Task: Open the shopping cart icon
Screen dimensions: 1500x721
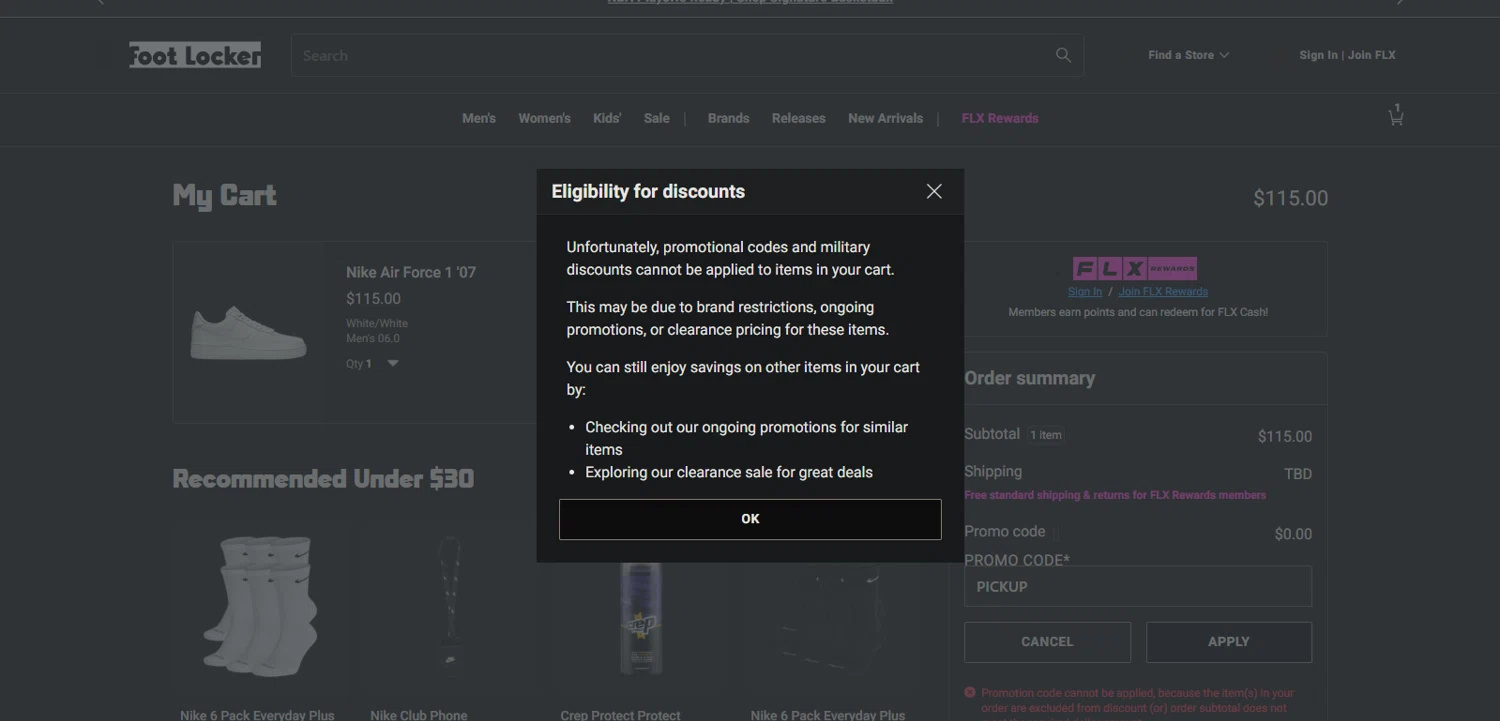Action: tap(1395, 117)
